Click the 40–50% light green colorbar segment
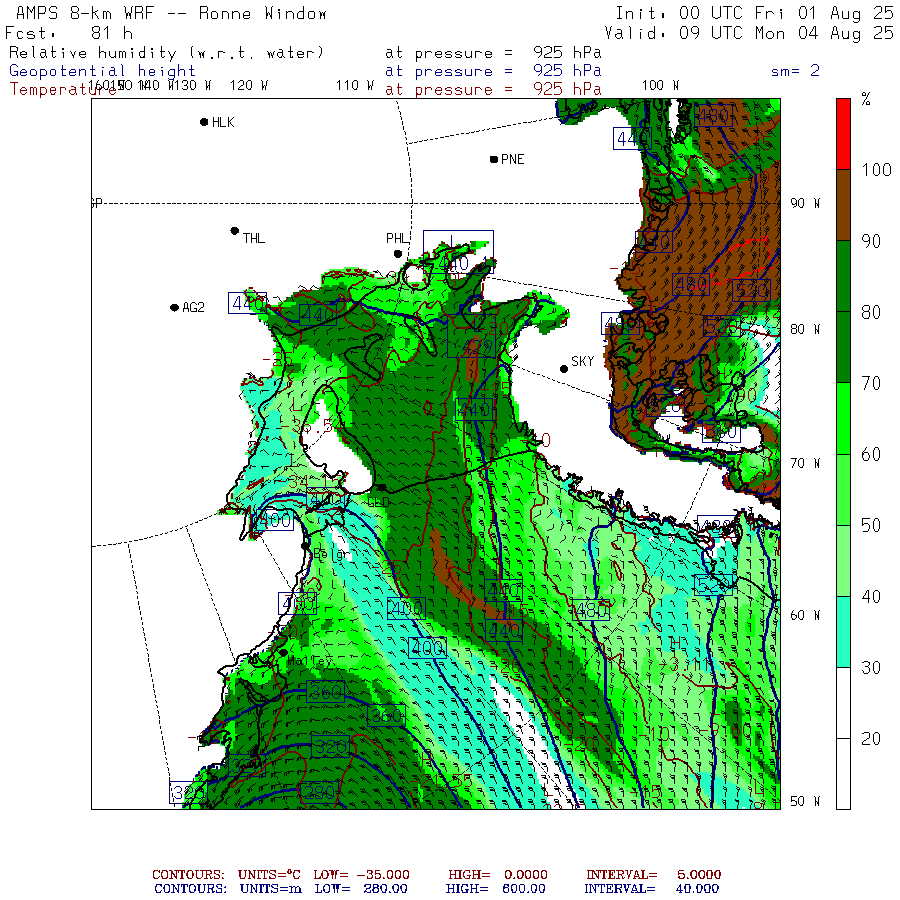This screenshot has width=900, height=900. [843, 561]
